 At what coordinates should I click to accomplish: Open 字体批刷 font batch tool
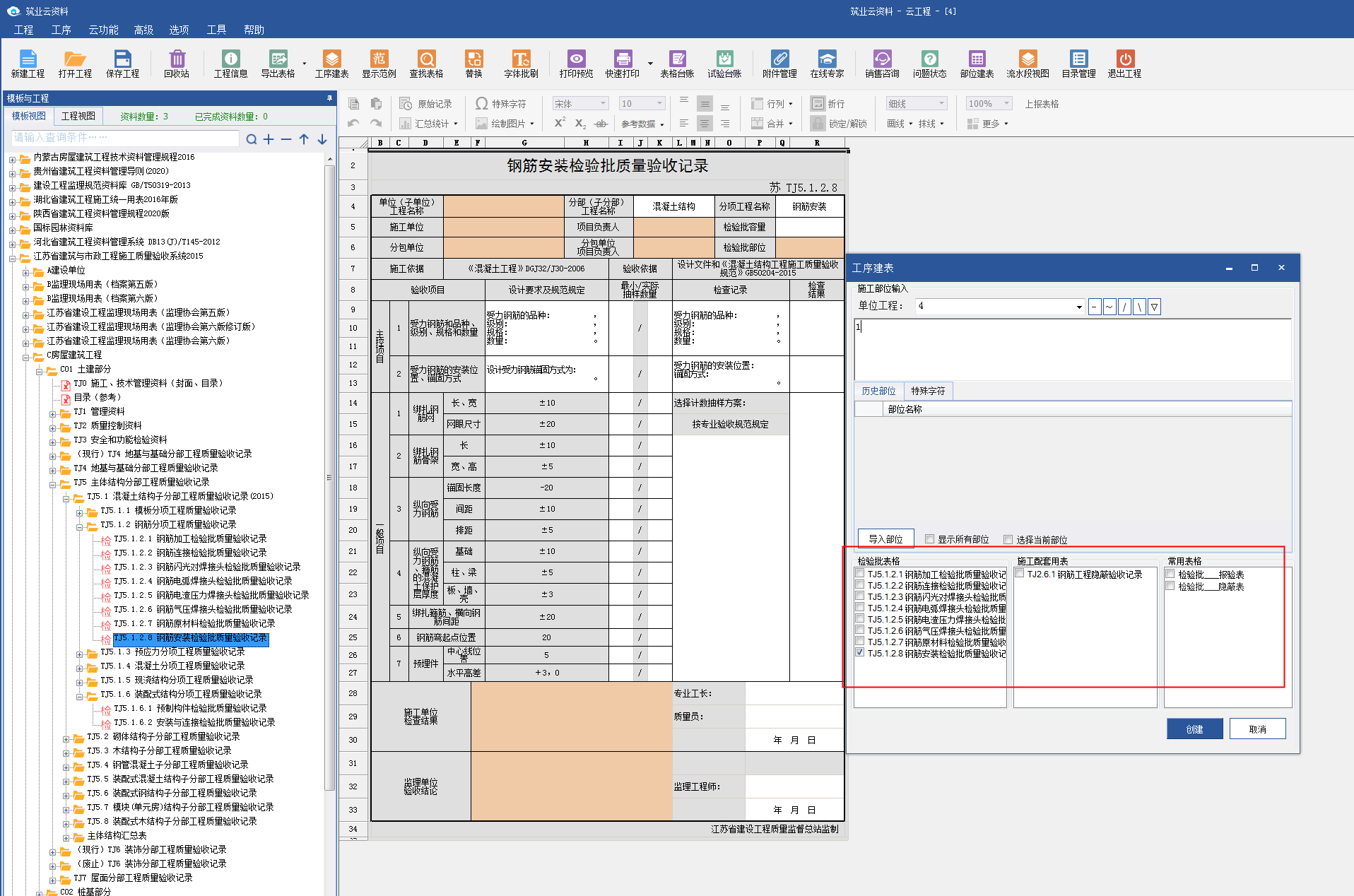click(x=521, y=64)
